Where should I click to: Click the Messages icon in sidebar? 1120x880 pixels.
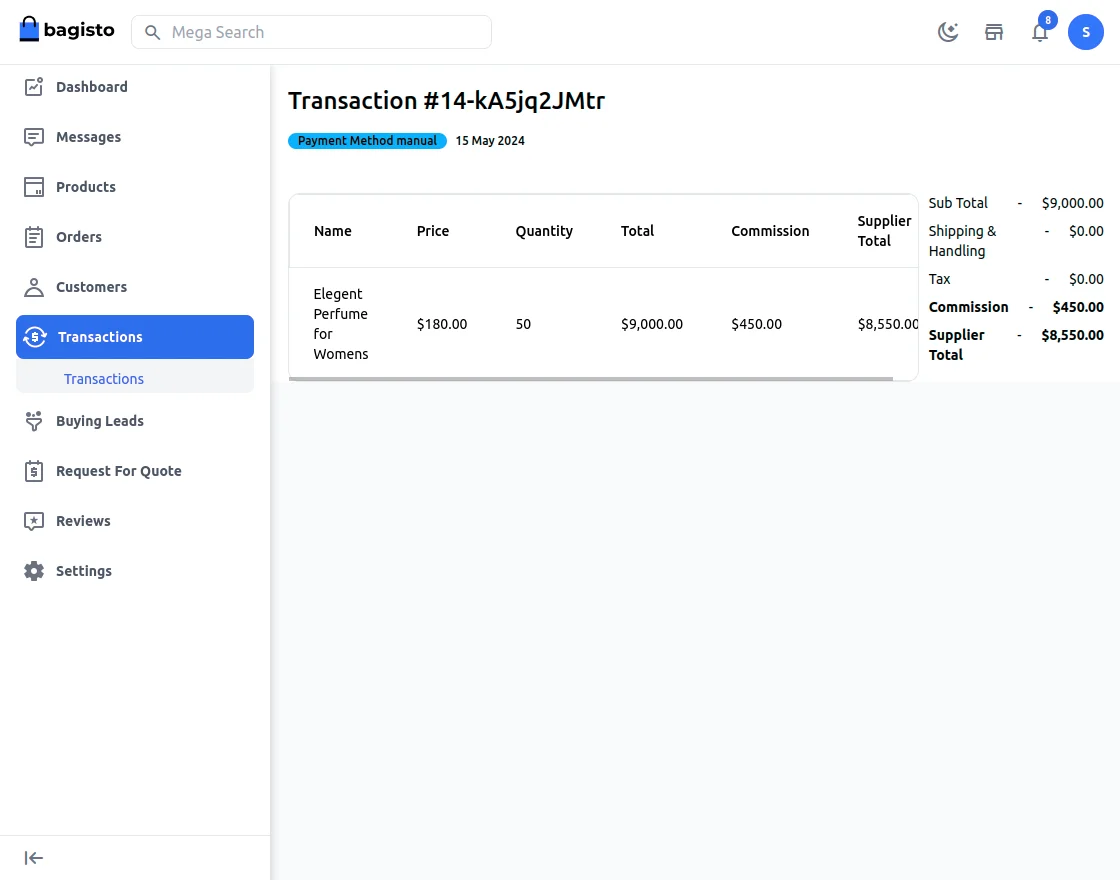pyautogui.click(x=34, y=137)
